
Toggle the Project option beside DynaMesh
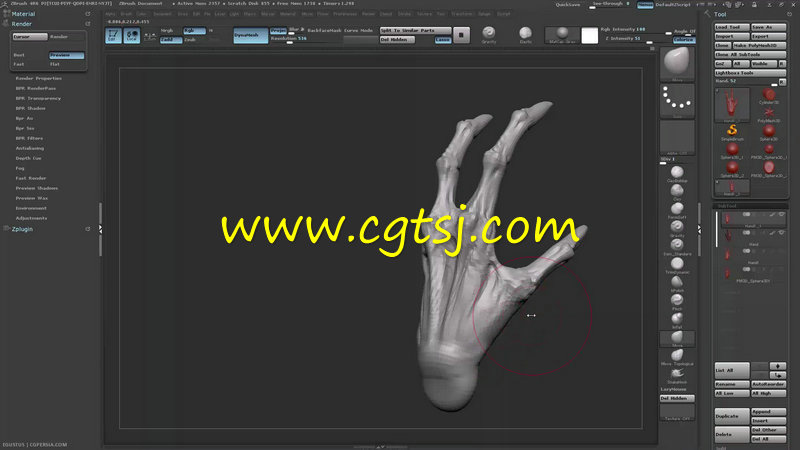[278, 31]
